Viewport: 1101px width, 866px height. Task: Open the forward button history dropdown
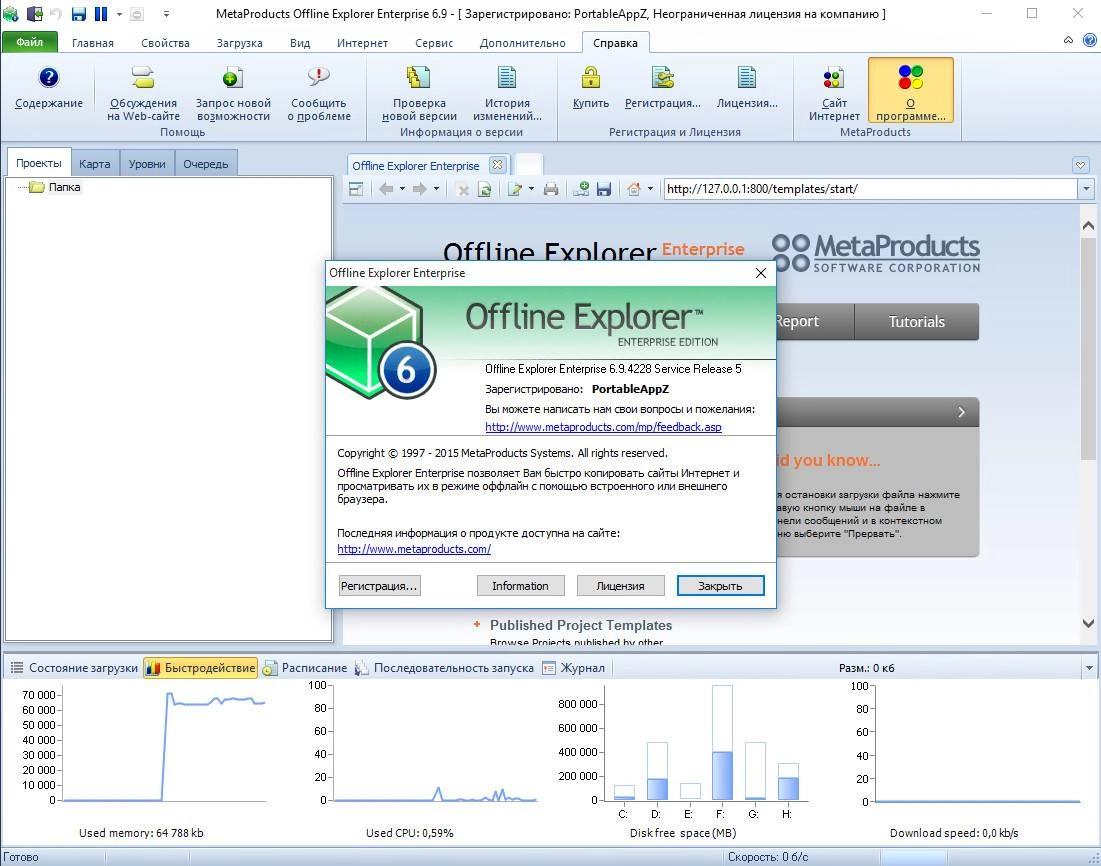click(436, 189)
